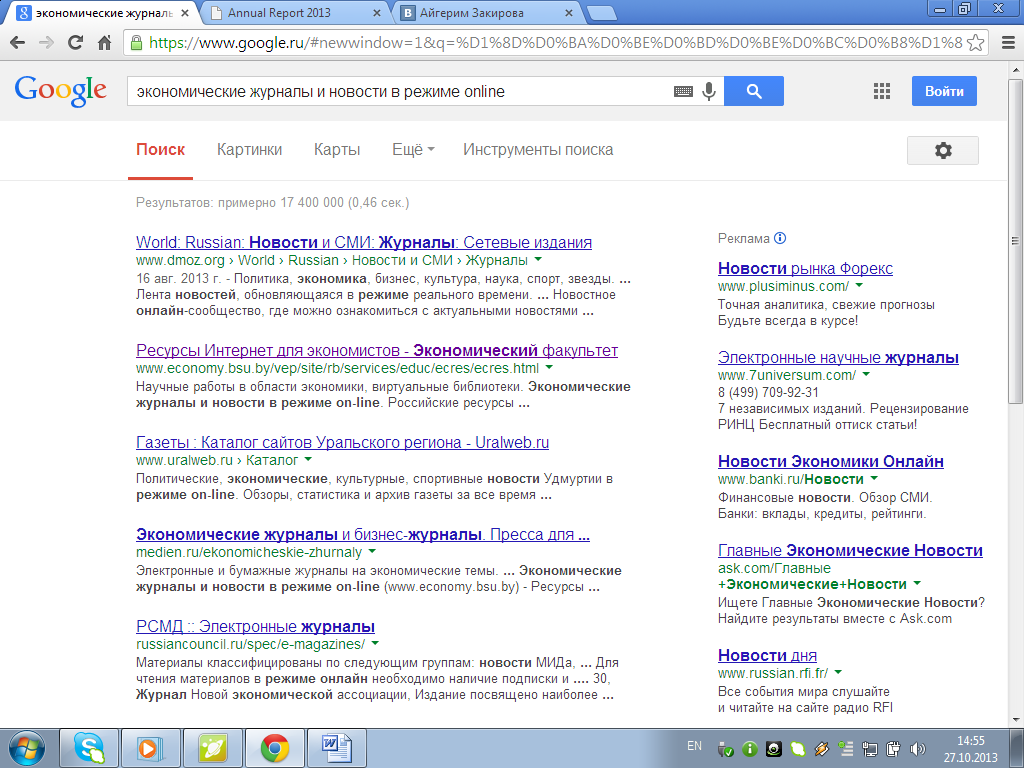The image size is (1024, 768).
Task: Open Электронные научные журналы ad
Action: [839, 357]
